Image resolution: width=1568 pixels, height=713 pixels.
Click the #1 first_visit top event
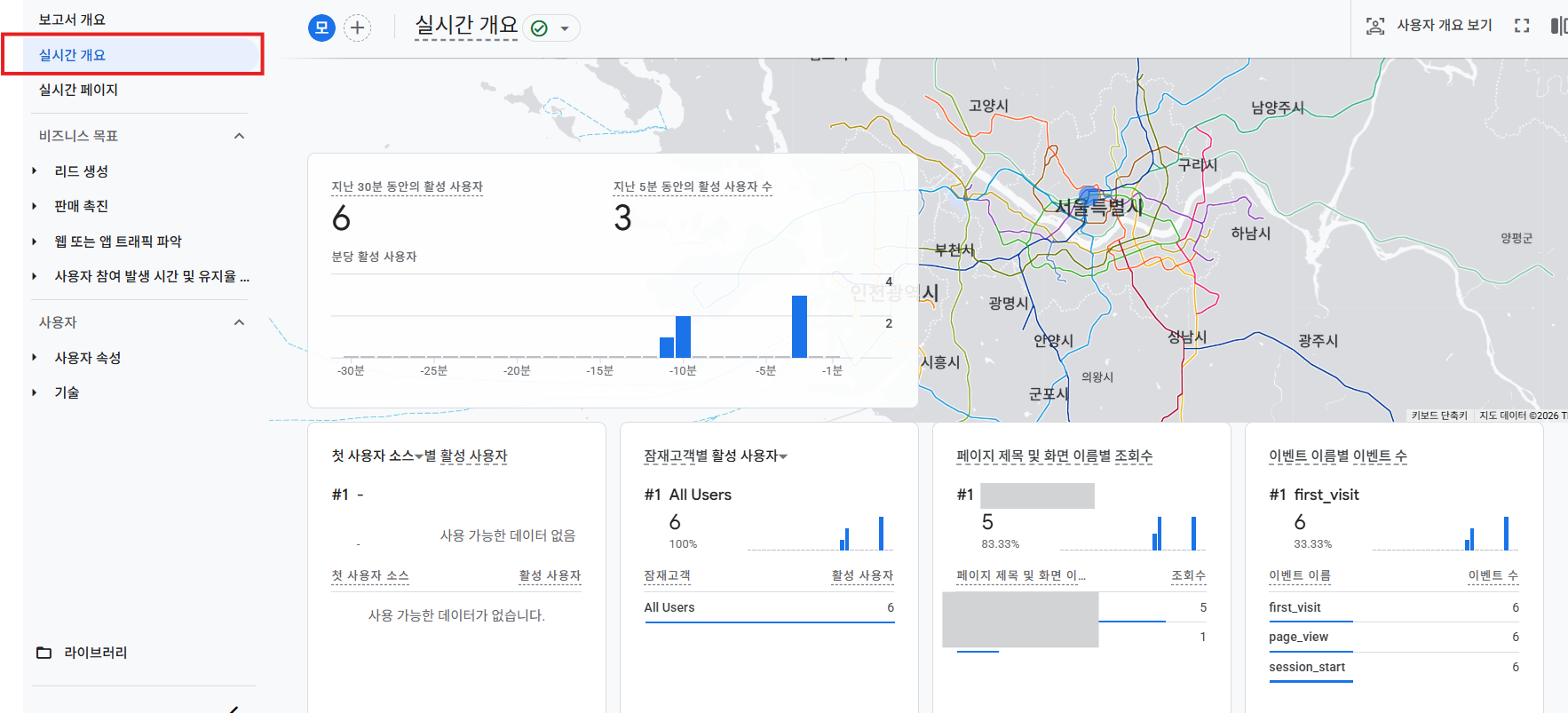pyautogui.click(x=1314, y=495)
